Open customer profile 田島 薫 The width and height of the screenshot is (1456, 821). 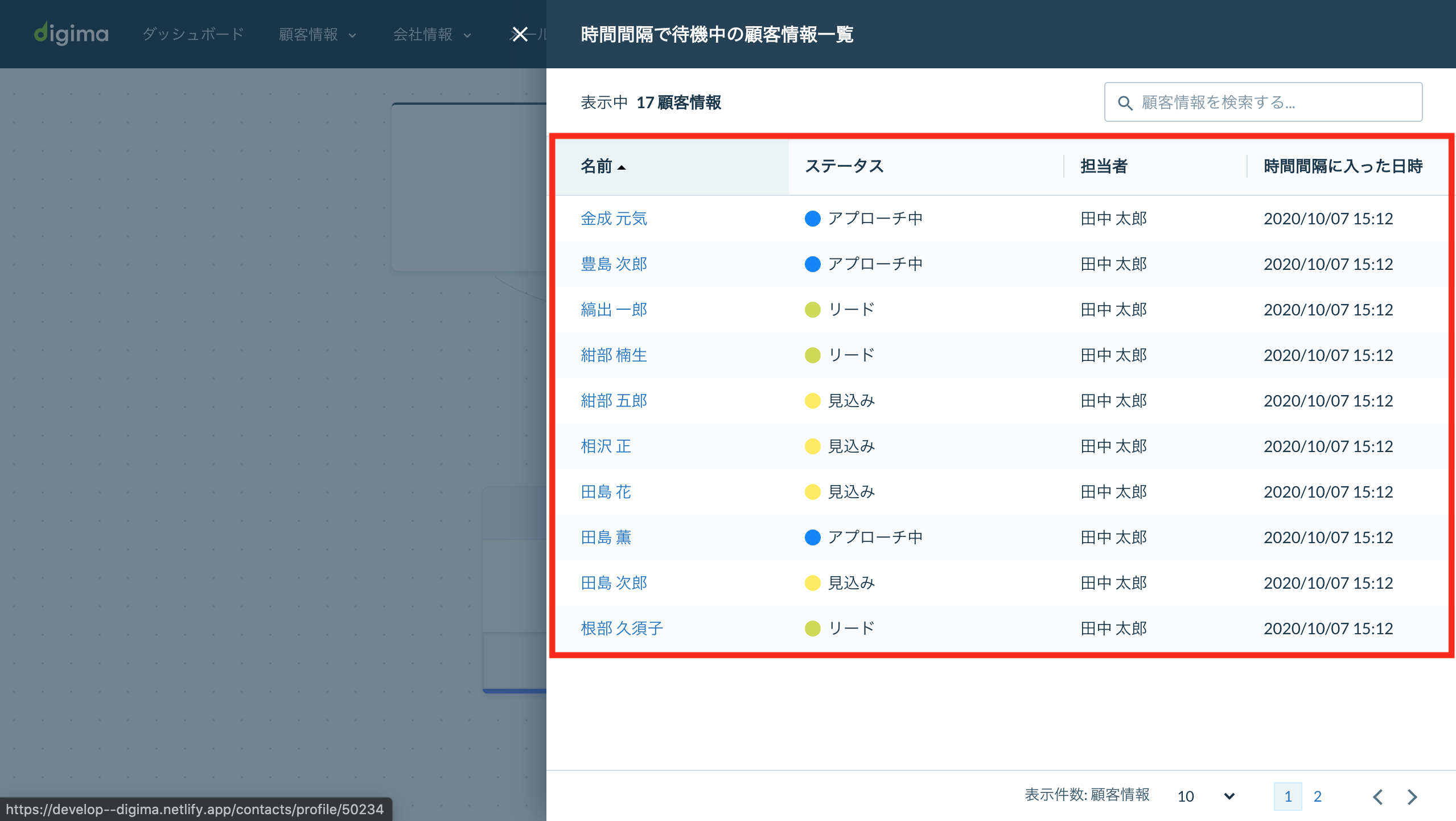[x=606, y=537]
